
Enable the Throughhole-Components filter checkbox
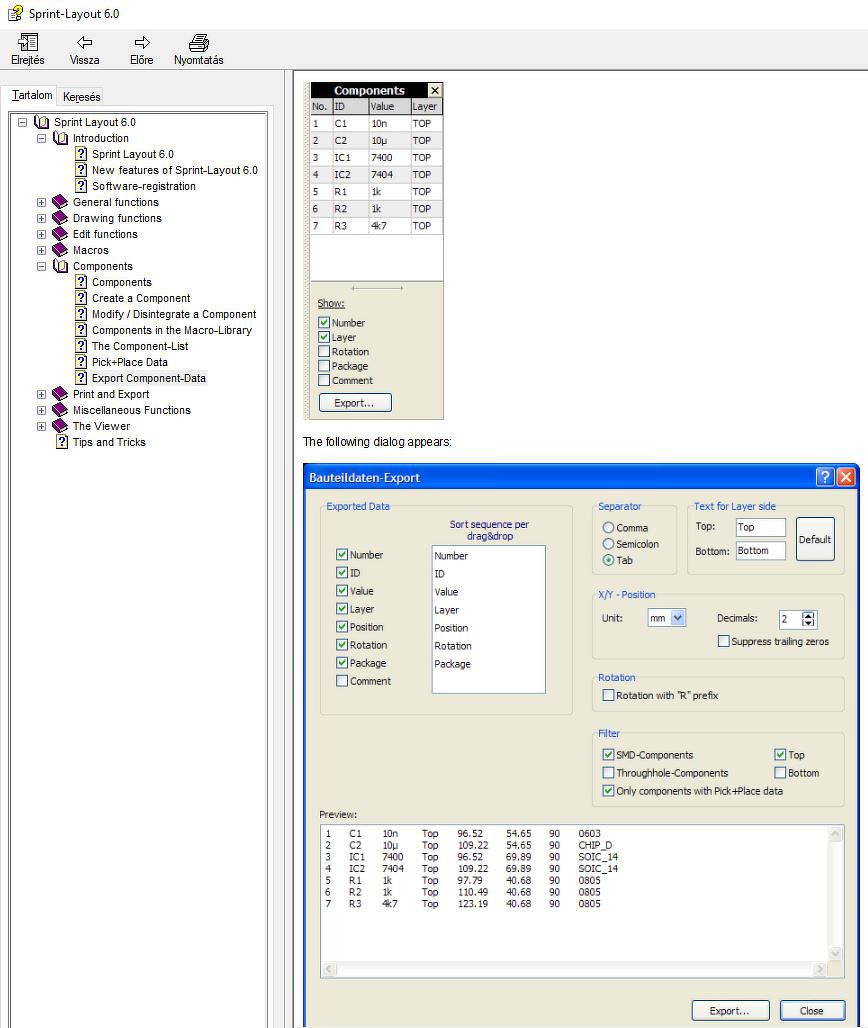(x=608, y=773)
